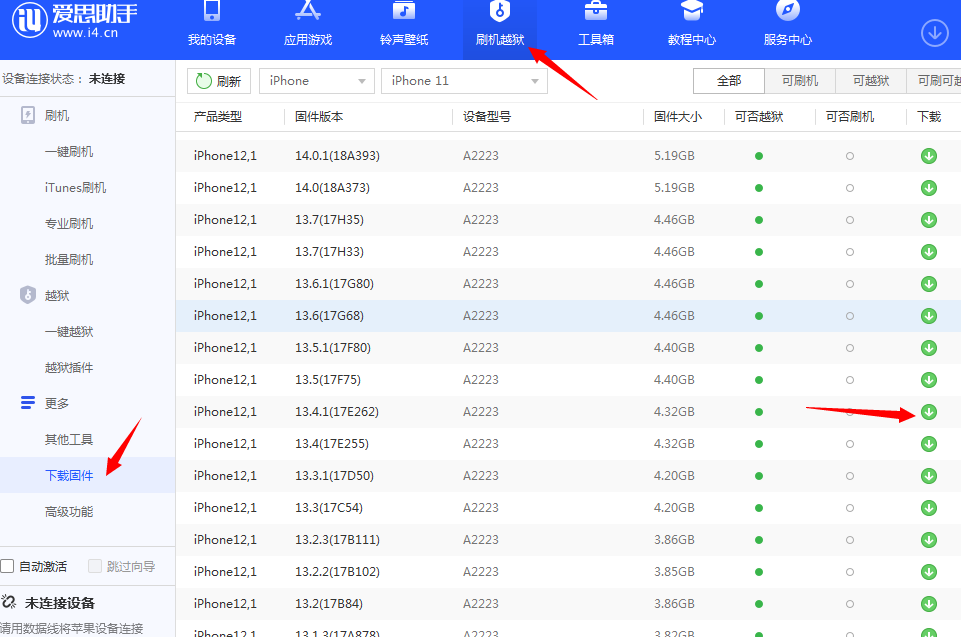Download firmware 14.0.1(18A393)

[929, 156]
